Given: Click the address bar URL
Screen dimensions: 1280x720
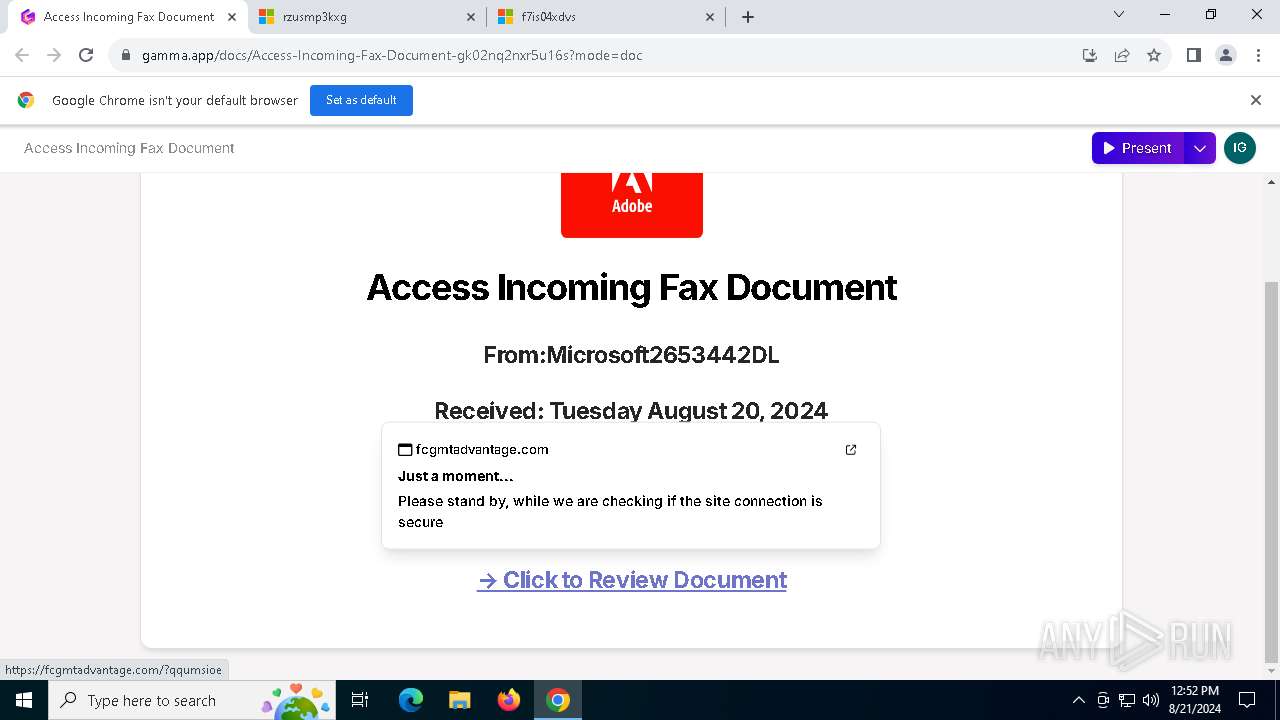Looking at the screenshot, I should coord(392,55).
